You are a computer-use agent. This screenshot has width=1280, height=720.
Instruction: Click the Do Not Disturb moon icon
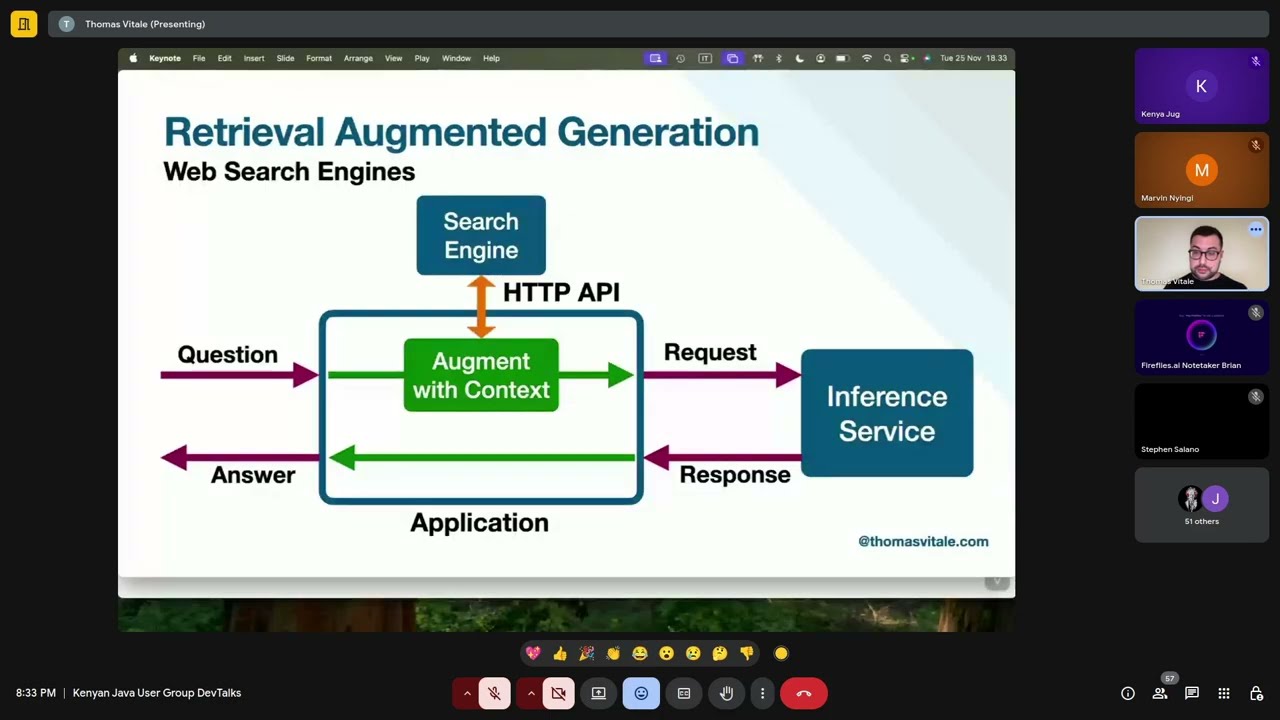(x=799, y=58)
